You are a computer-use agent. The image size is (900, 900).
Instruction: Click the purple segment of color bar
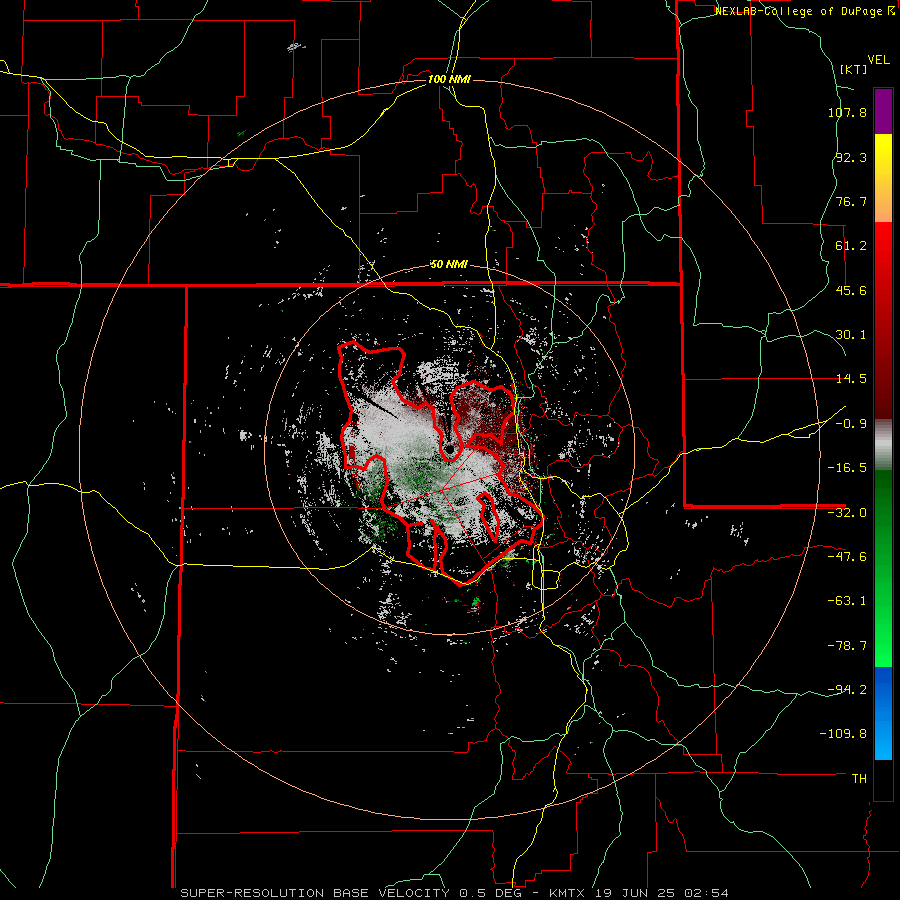pyautogui.click(x=883, y=111)
